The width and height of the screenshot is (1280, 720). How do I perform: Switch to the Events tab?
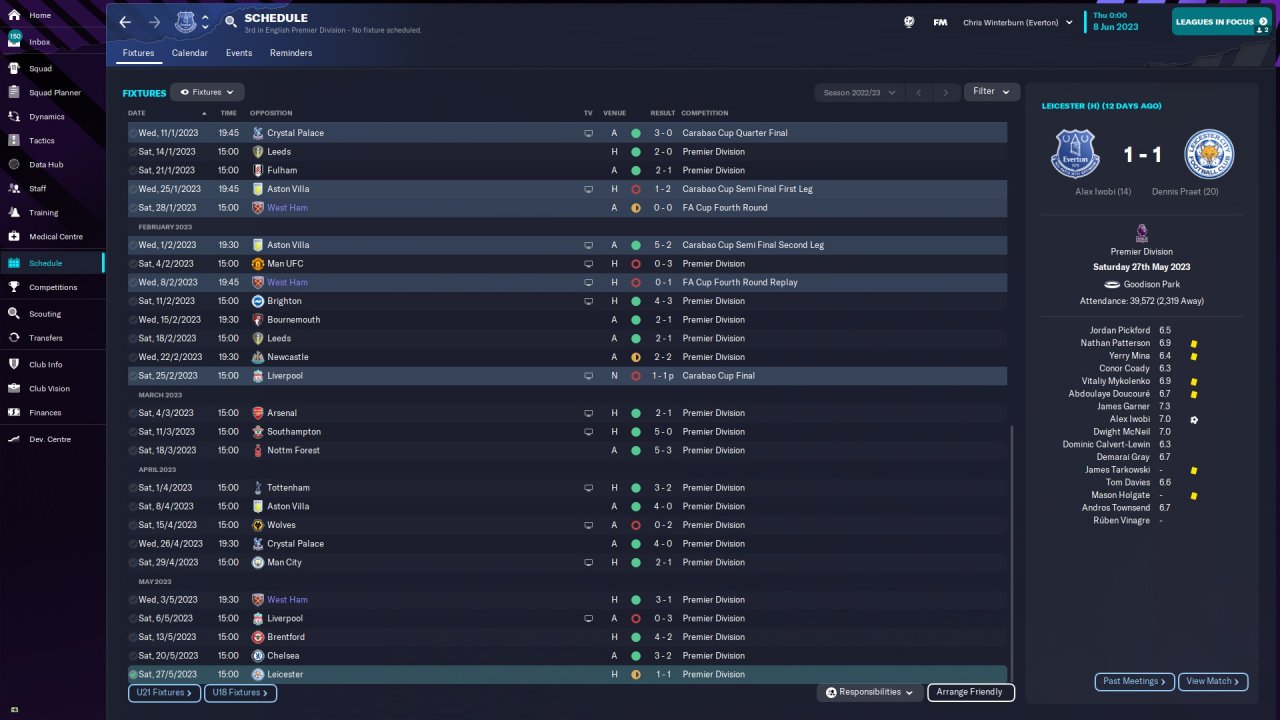tap(239, 53)
